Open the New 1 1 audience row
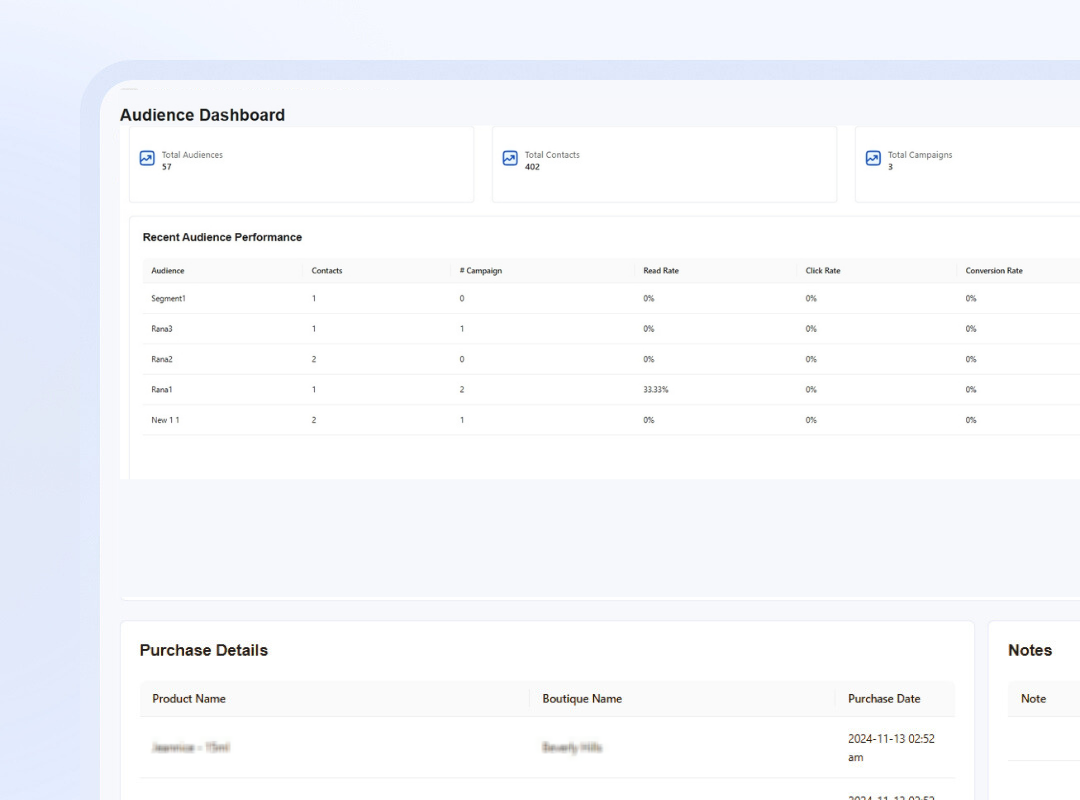The image size is (1080, 800). 611,420
